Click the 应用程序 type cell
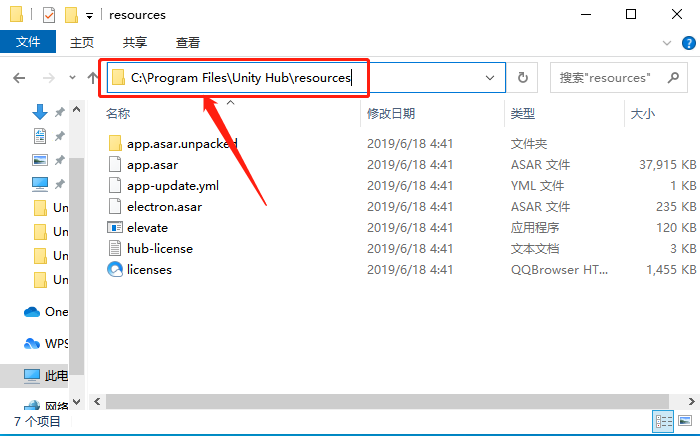 pos(535,228)
